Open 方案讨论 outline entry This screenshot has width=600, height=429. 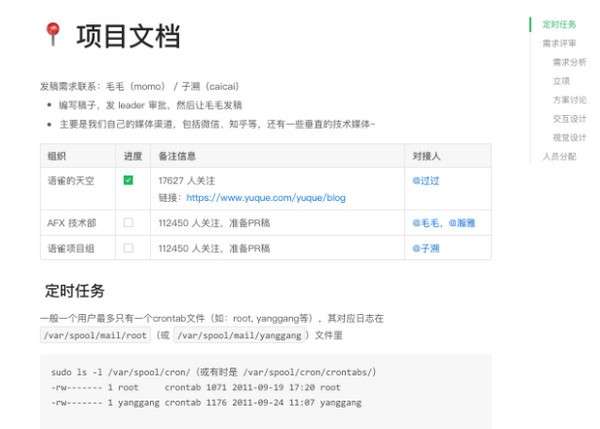click(569, 100)
